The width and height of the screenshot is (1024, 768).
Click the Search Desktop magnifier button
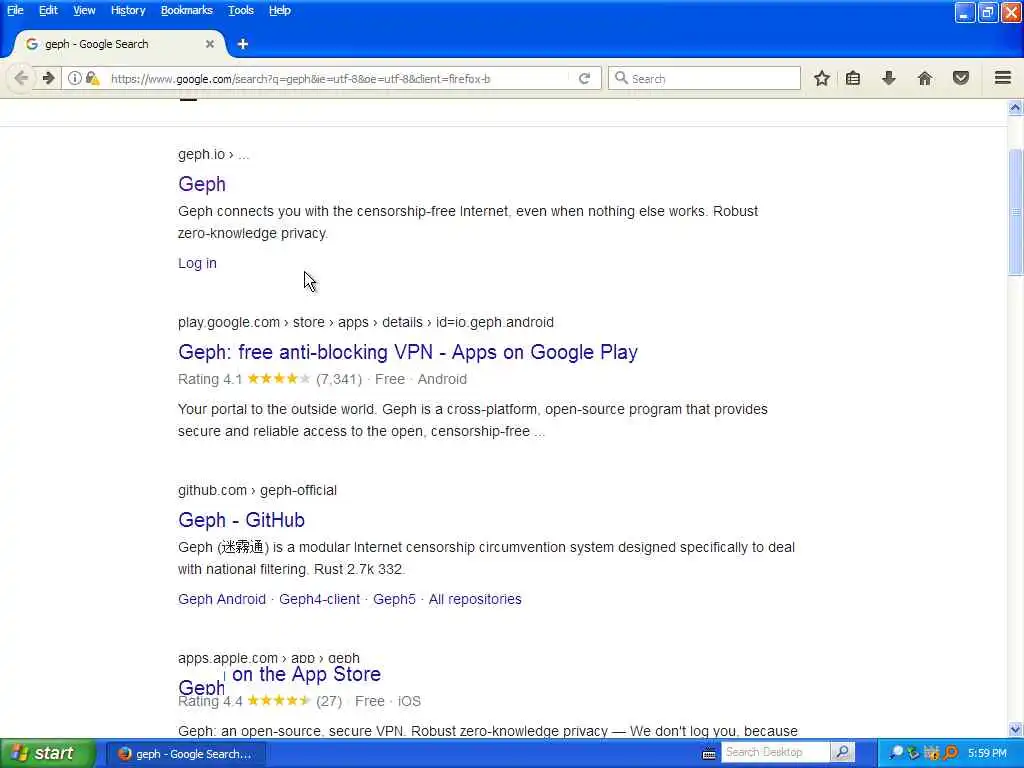coord(842,752)
